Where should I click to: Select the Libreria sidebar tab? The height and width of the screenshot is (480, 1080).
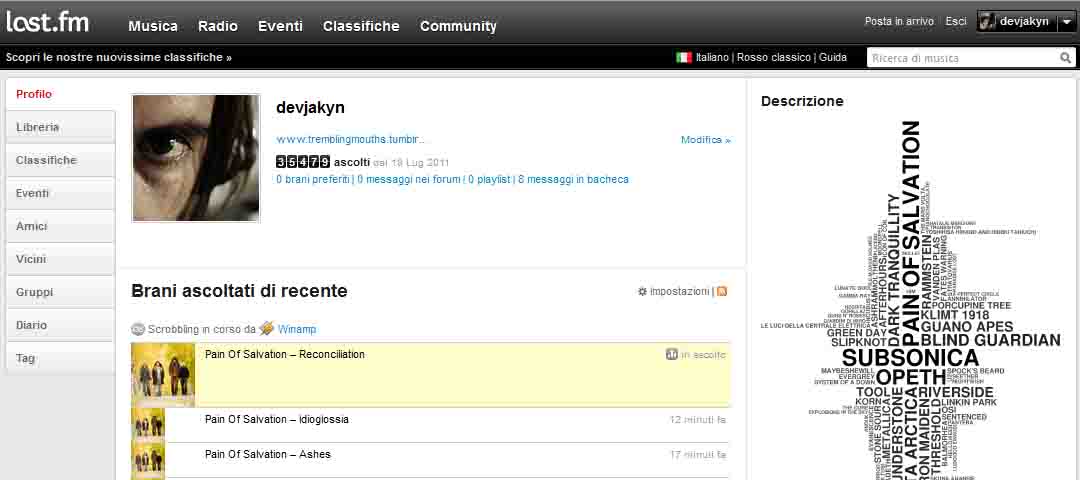[x=61, y=127]
